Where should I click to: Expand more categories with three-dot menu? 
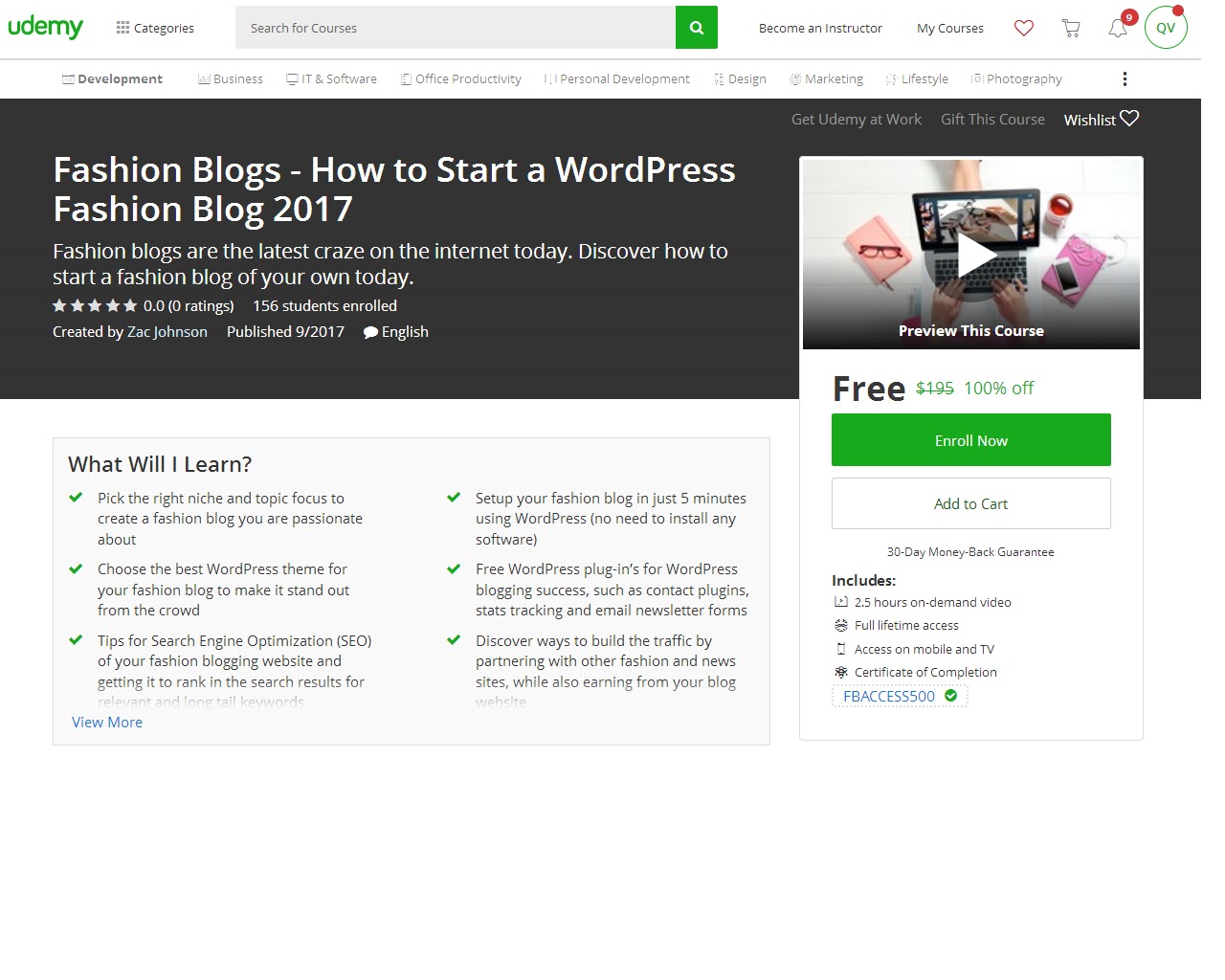(x=1125, y=78)
